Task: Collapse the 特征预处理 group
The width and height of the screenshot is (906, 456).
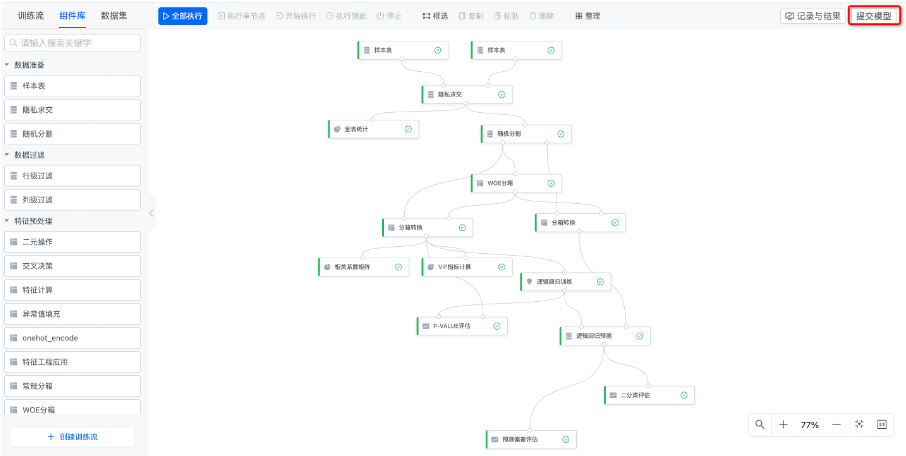Action: (x=8, y=221)
